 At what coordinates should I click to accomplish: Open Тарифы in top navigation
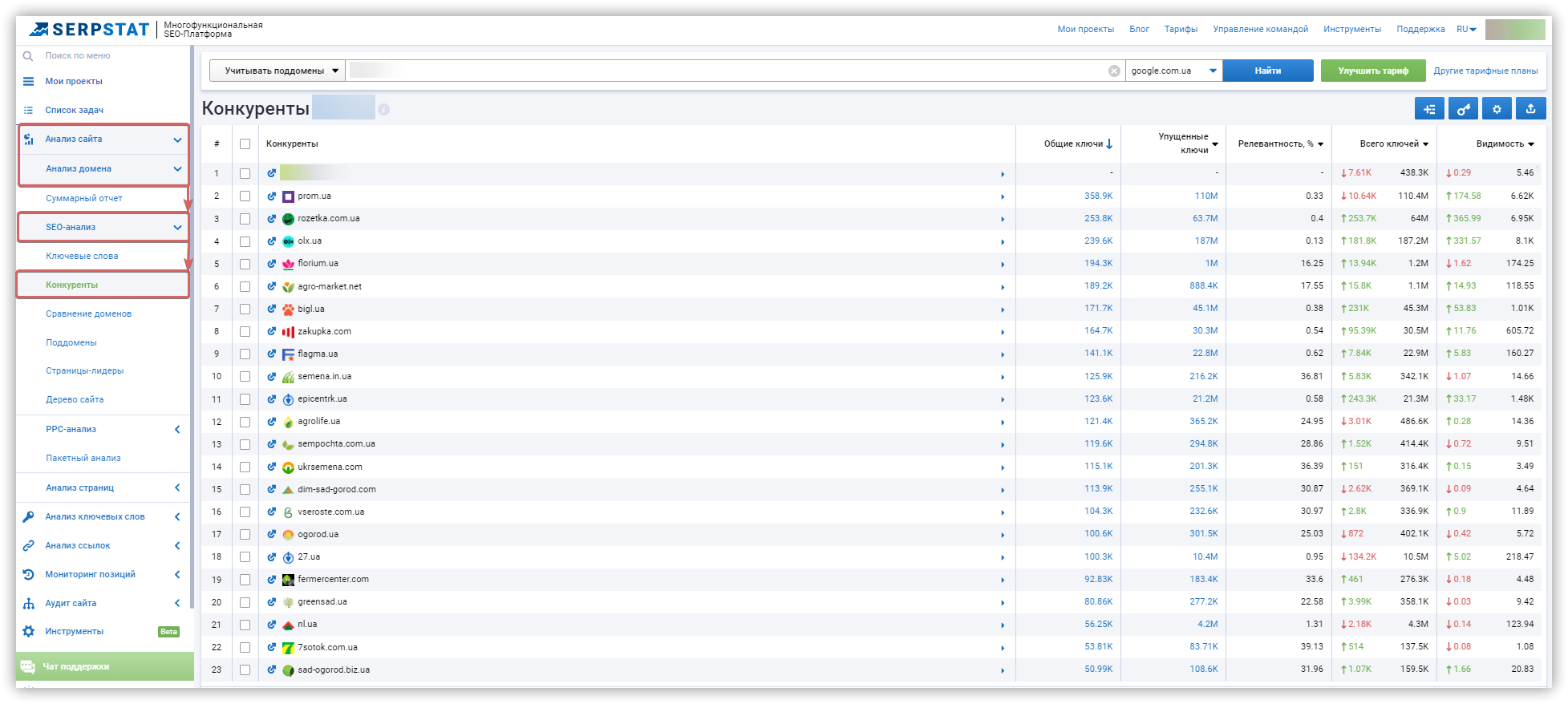1181,29
